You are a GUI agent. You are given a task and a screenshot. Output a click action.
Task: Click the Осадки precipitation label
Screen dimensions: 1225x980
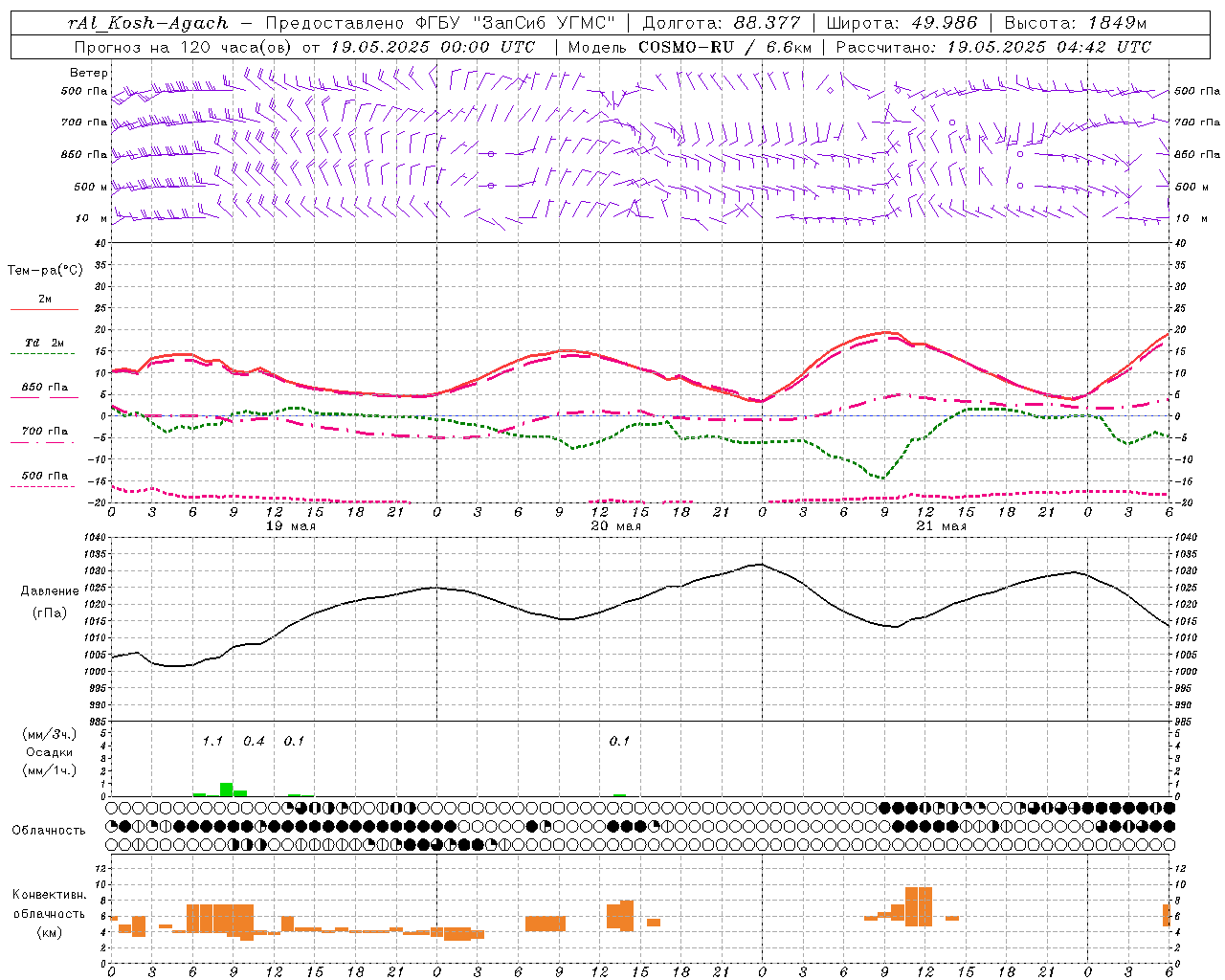click(x=49, y=752)
